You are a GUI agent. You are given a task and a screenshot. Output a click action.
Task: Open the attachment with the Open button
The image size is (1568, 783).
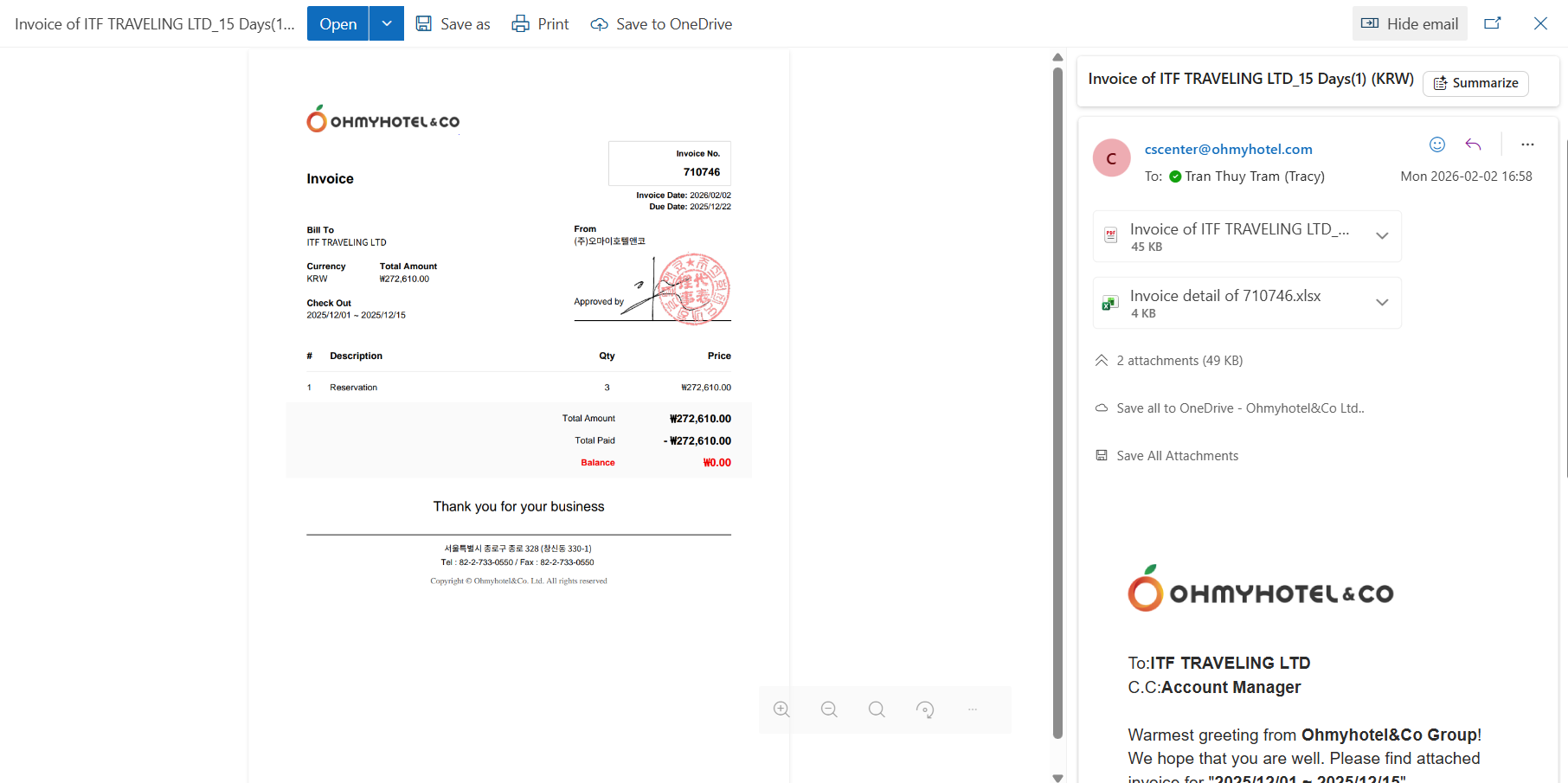[337, 23]
